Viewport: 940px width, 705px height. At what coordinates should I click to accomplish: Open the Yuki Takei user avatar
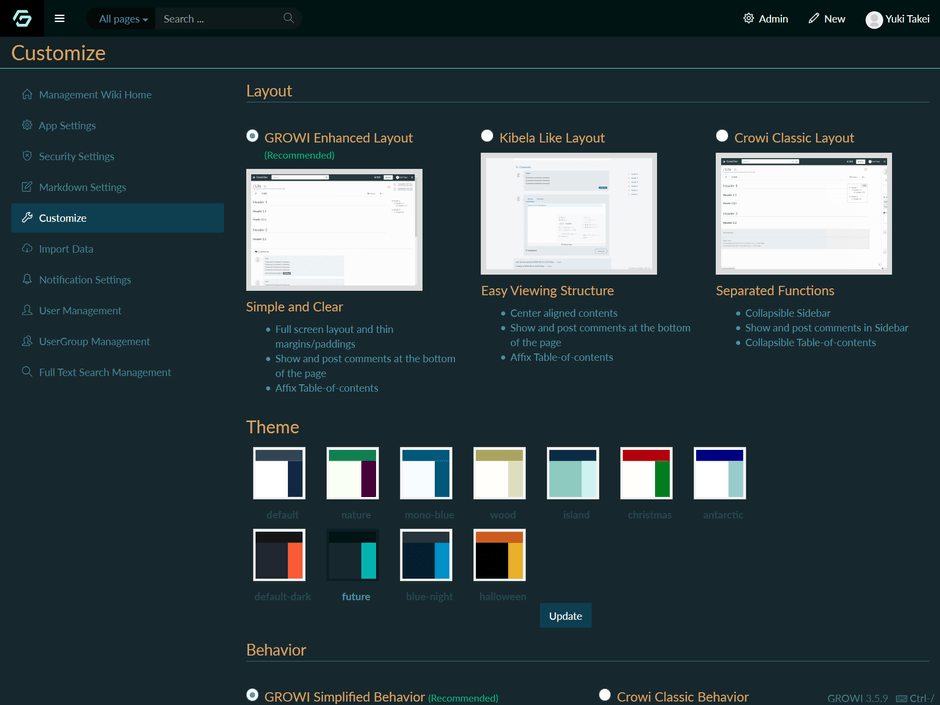874,19
